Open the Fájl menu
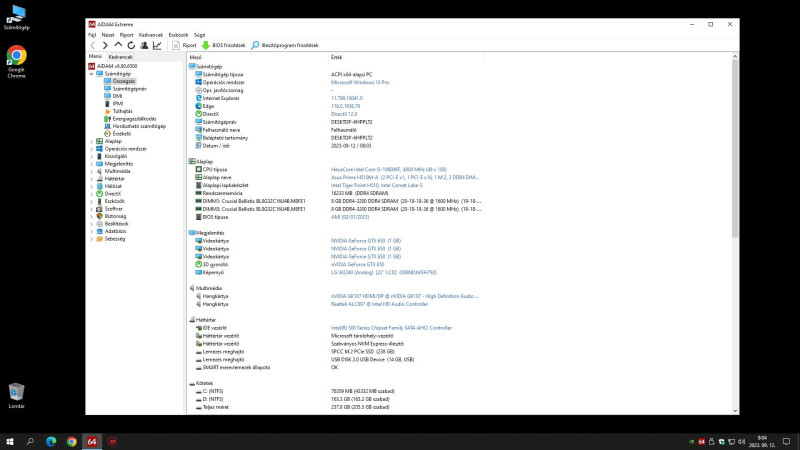Screen dimensions: 800x450 point(92,35)
